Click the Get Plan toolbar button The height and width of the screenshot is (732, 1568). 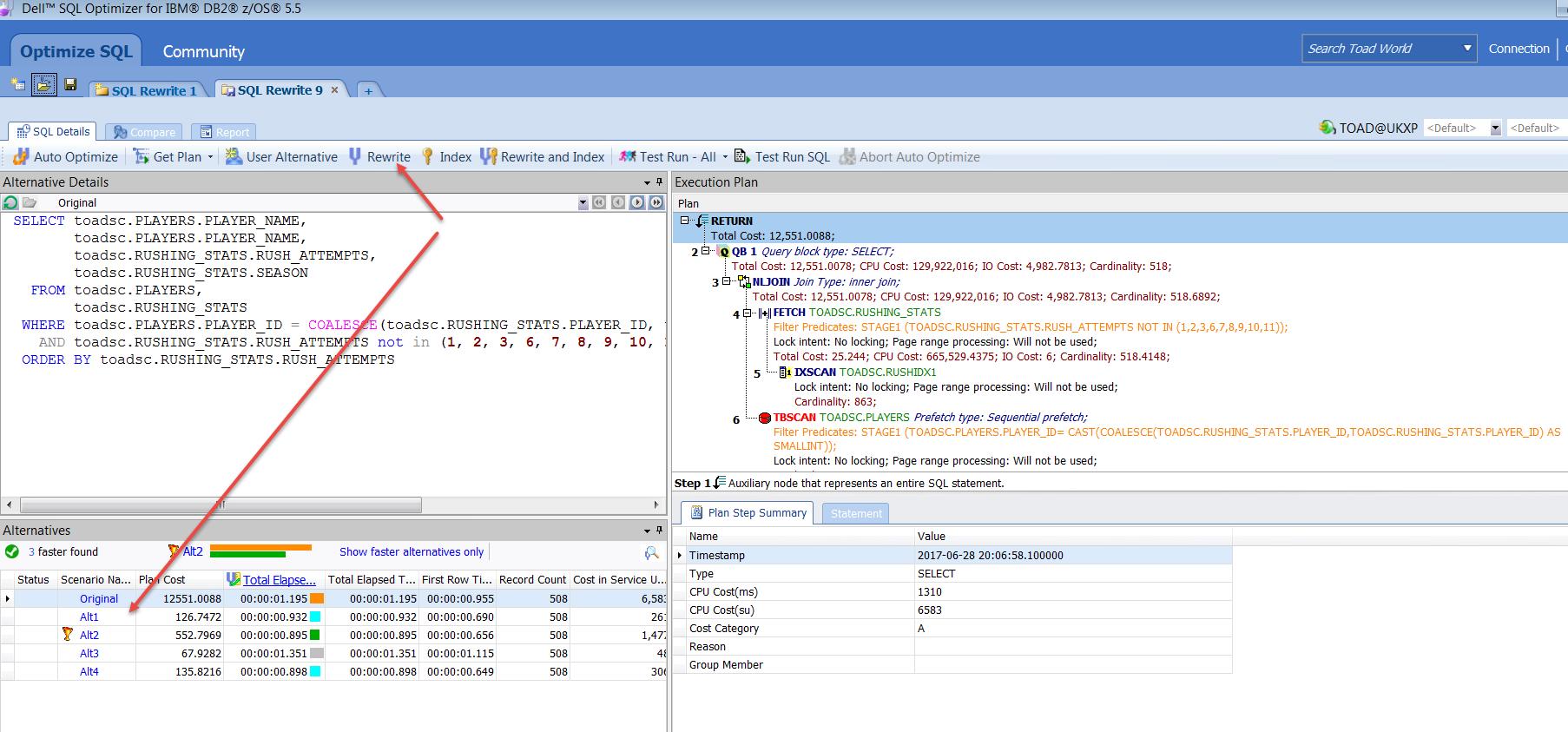(x=168, y=157)
